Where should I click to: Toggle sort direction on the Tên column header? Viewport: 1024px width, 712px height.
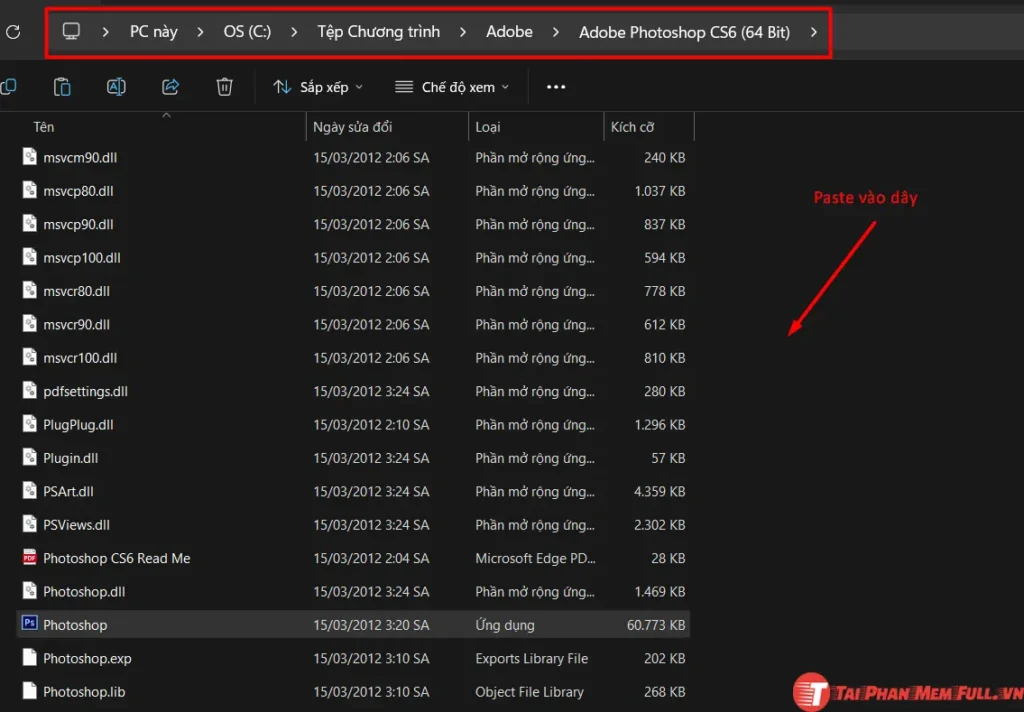[x=44, y=127]
